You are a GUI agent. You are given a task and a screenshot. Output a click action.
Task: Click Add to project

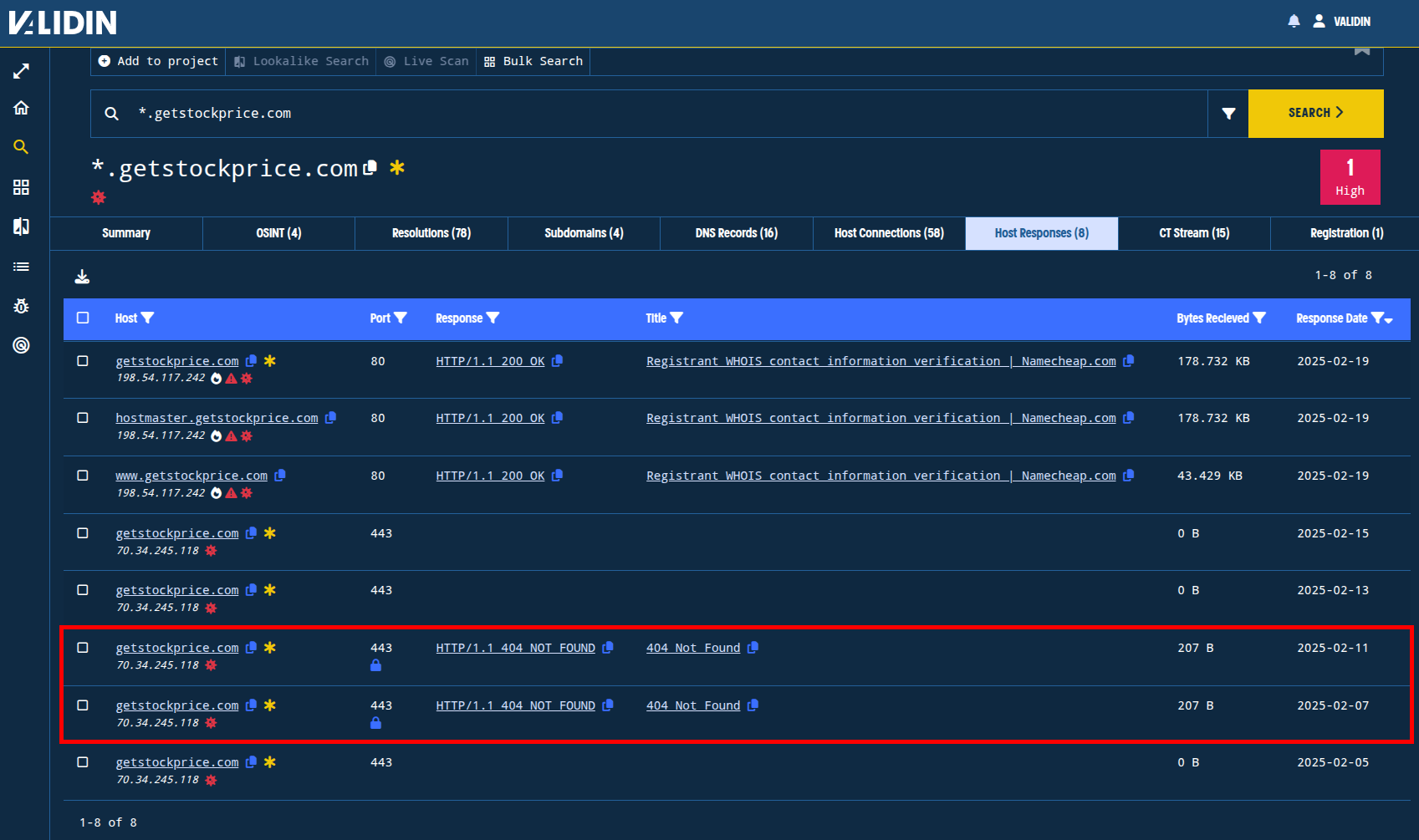158,61
